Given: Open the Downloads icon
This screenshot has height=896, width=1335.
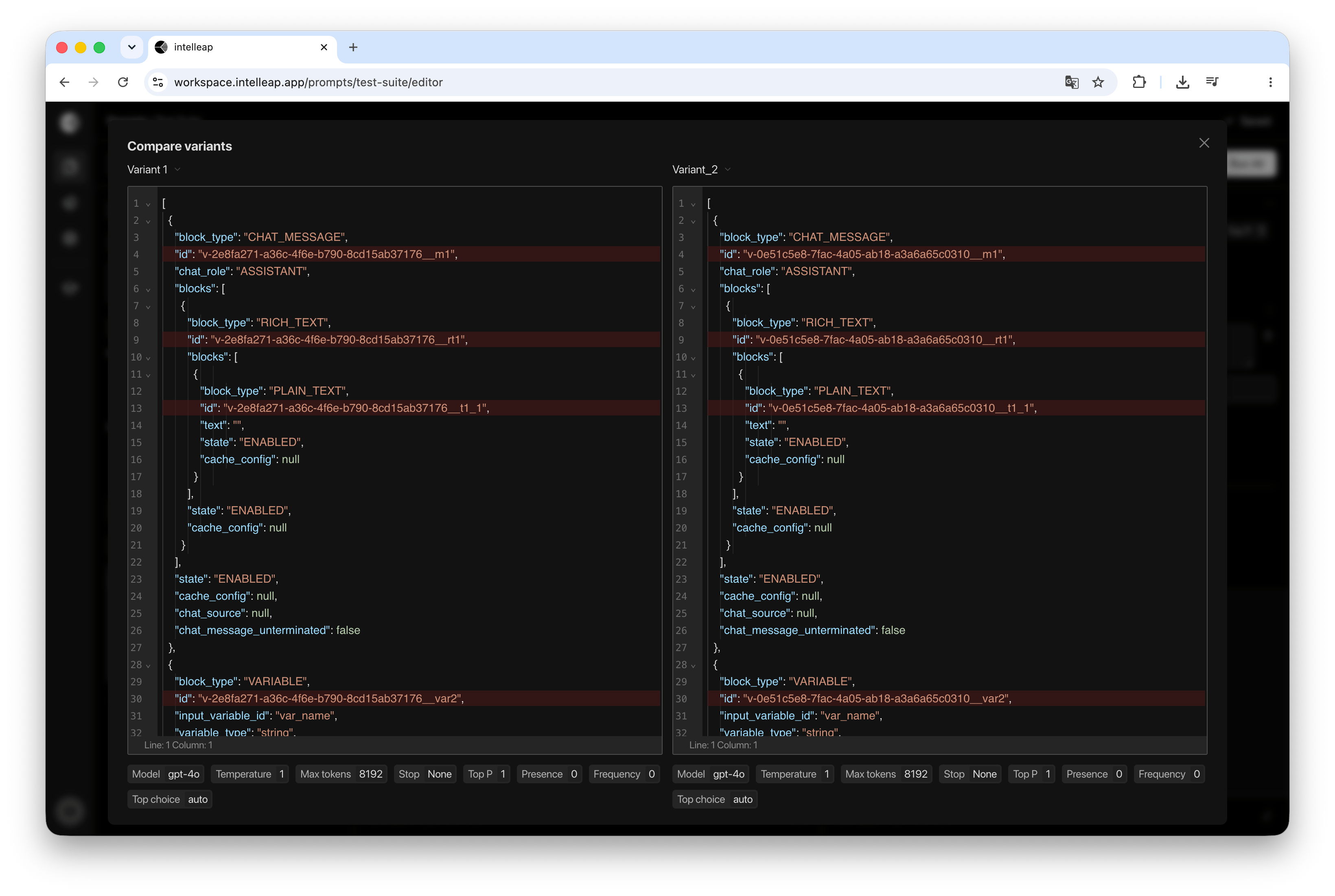Looking at the screenshot, I should coord(1182,82).
